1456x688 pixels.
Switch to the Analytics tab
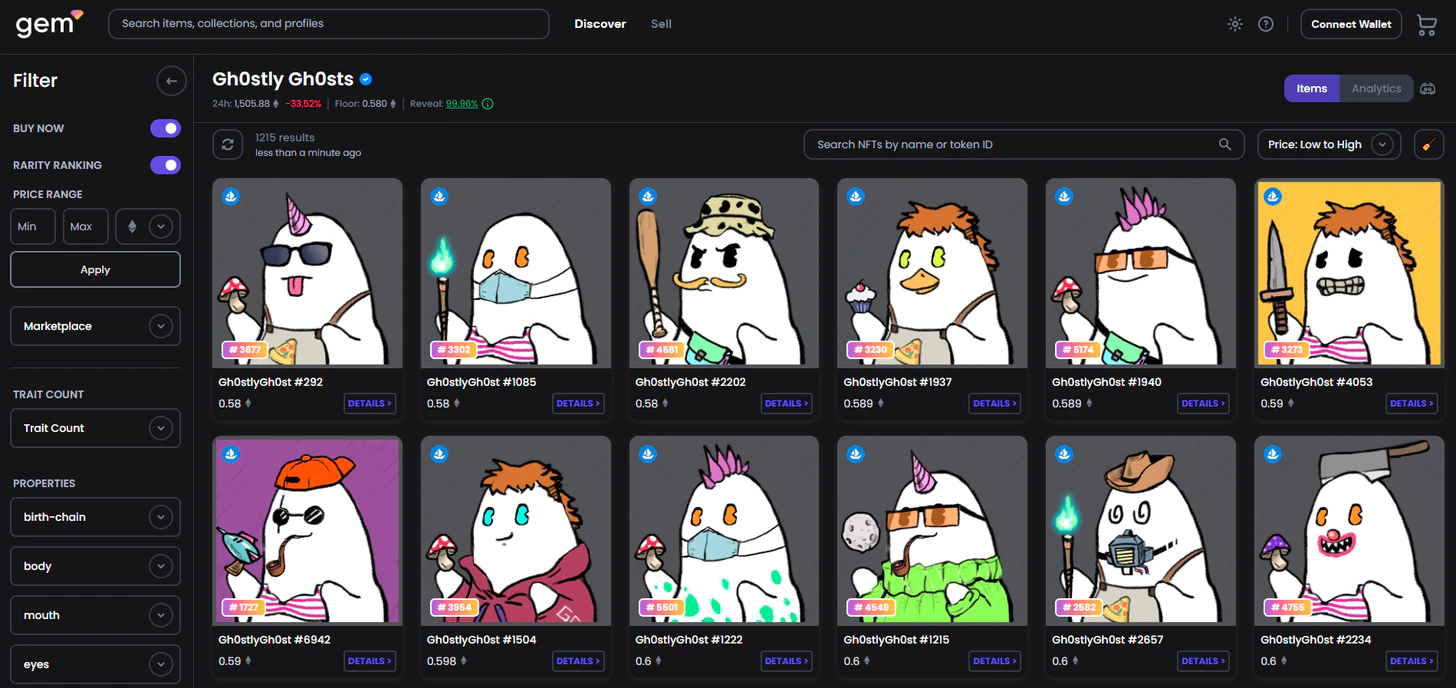click(x=1376, y=89)
